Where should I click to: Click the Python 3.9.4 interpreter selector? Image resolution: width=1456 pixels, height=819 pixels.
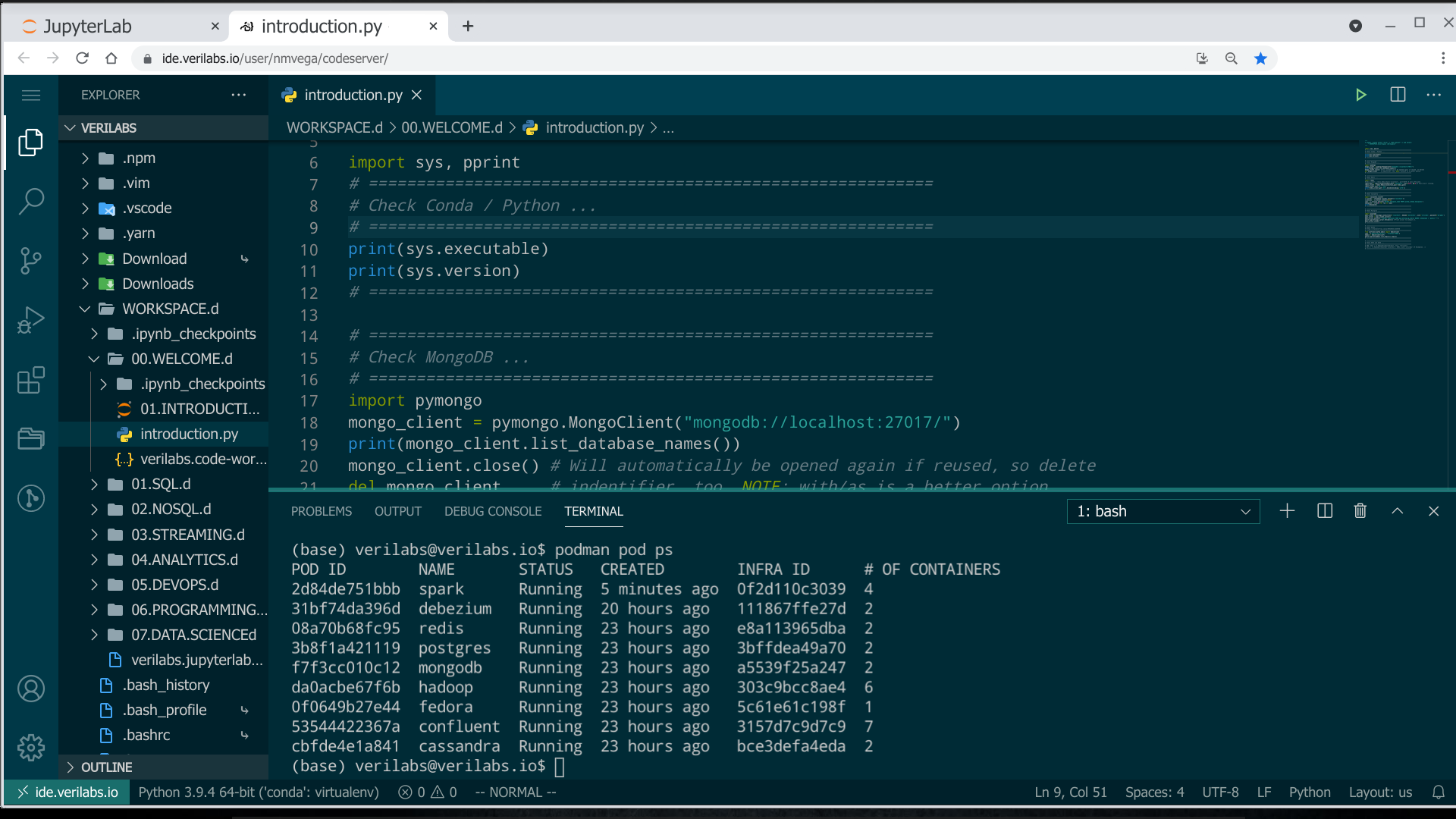(x=259, y=792)
